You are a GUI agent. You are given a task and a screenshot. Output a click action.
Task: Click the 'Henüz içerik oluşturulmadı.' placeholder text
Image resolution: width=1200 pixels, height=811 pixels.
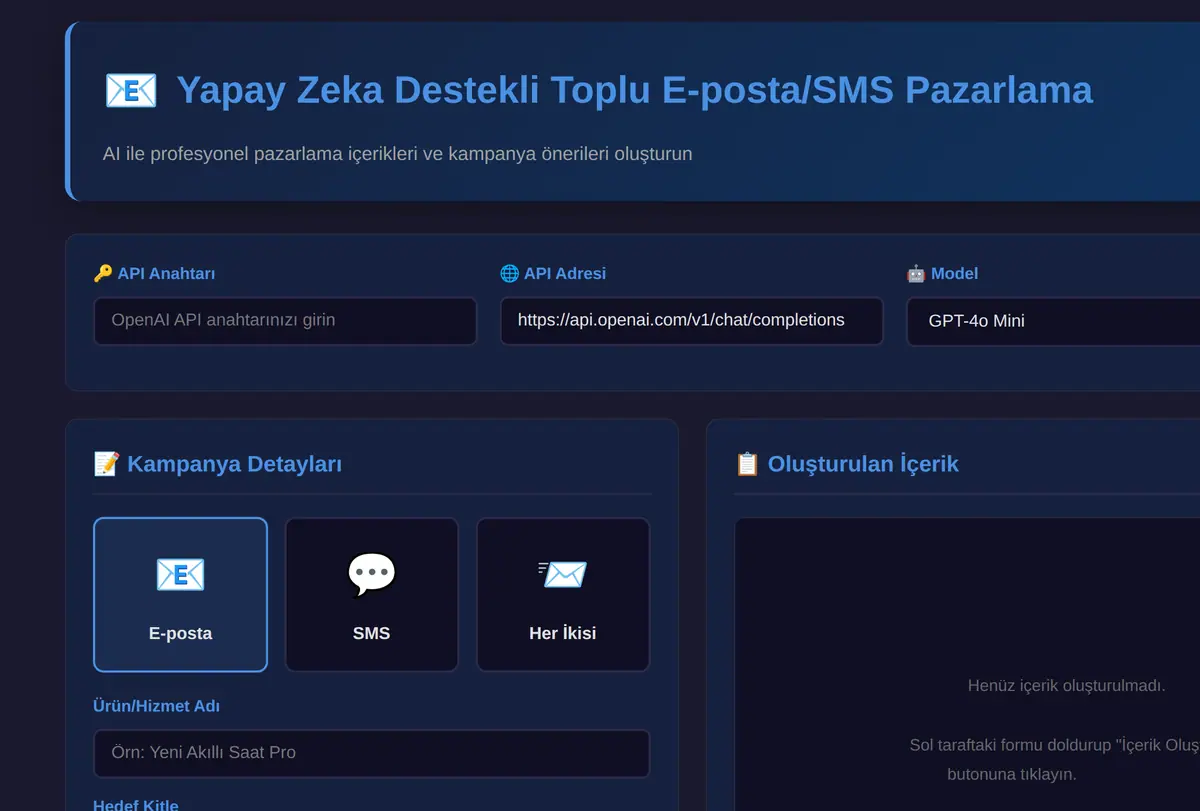1067,686
